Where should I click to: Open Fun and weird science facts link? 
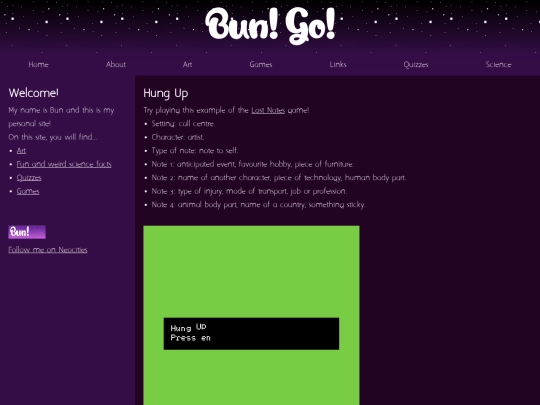click(64, 164)
